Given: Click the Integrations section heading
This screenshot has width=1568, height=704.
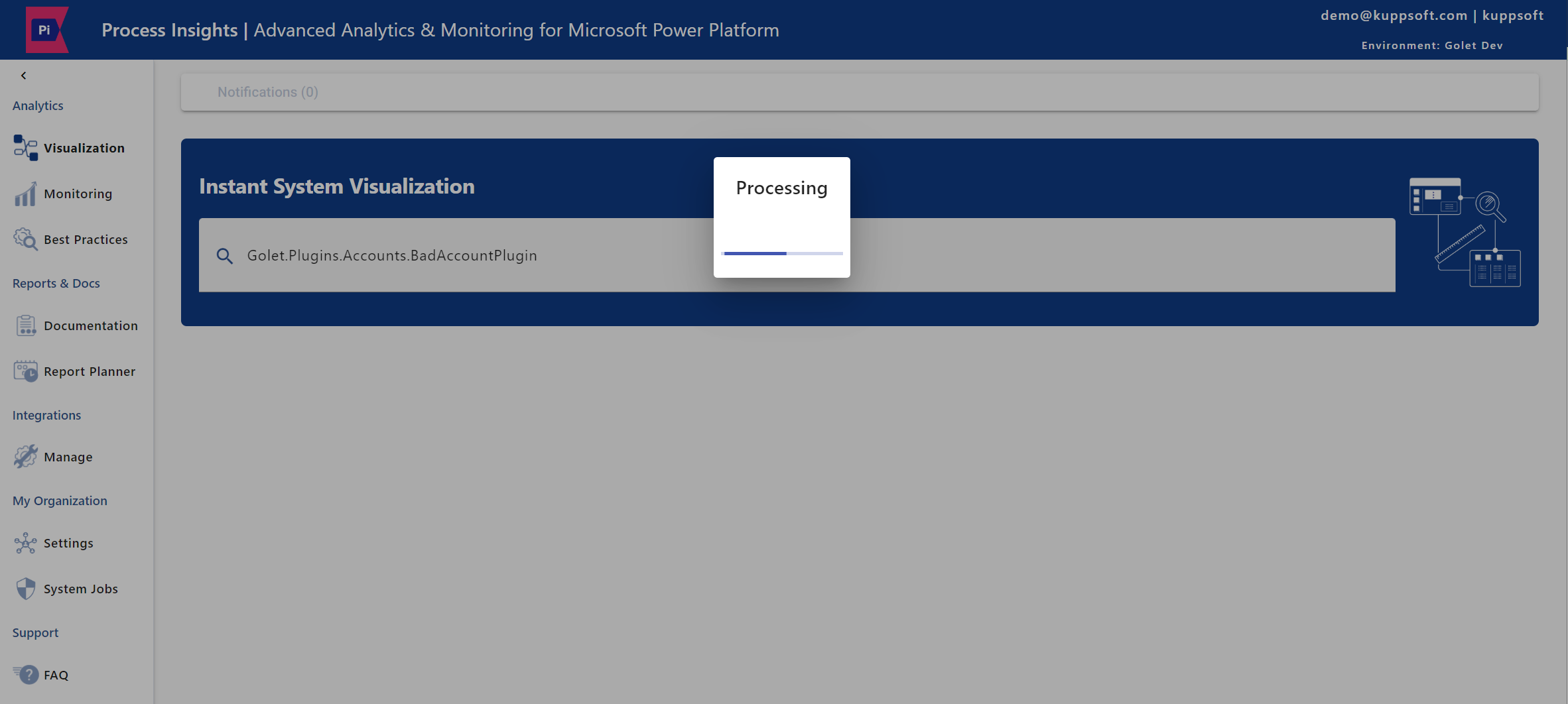Looking at the screenshot, I should pos(46,415).
